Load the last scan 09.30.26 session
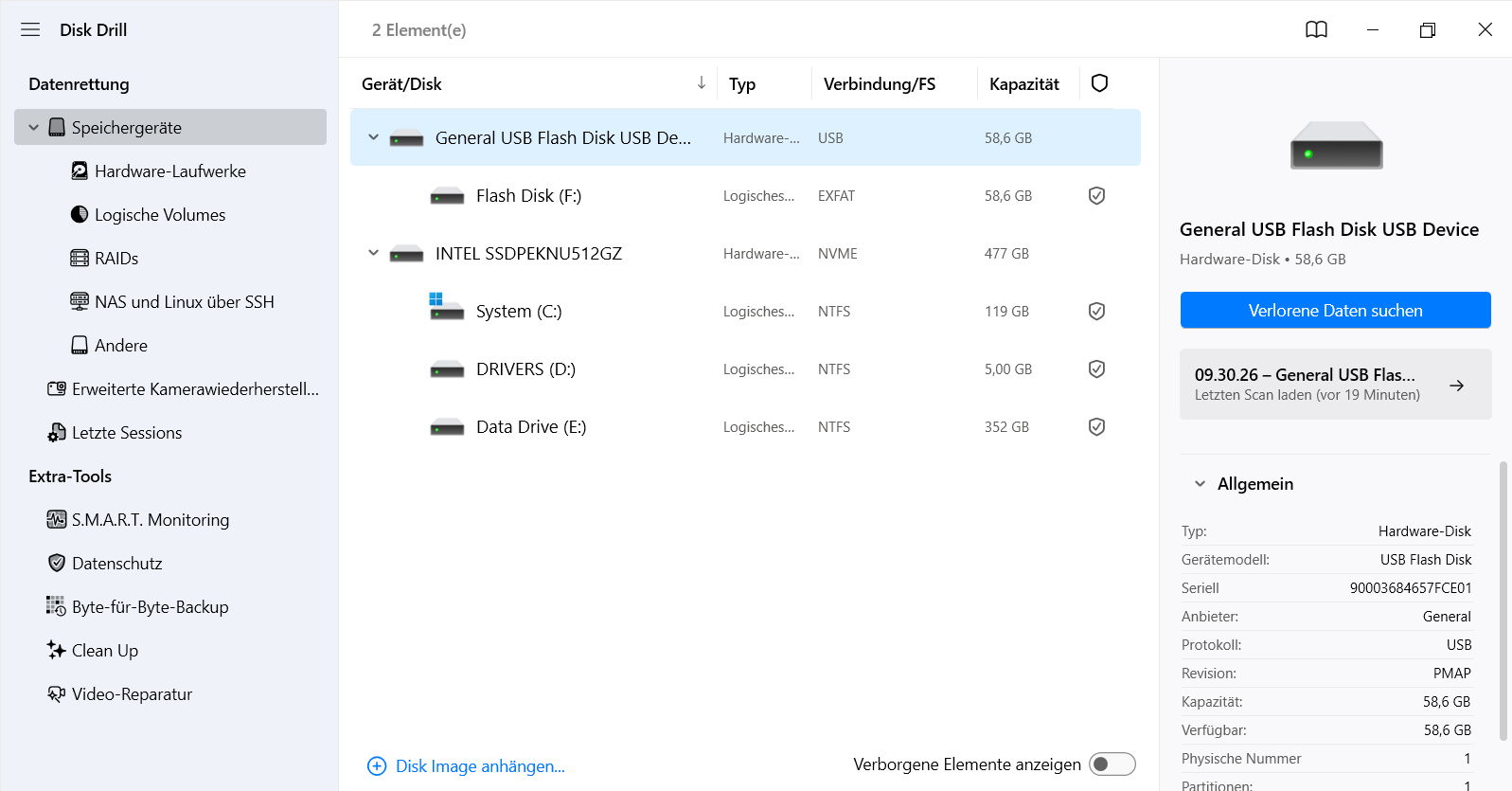The image size is (1512, 791). coord(1335,384)
